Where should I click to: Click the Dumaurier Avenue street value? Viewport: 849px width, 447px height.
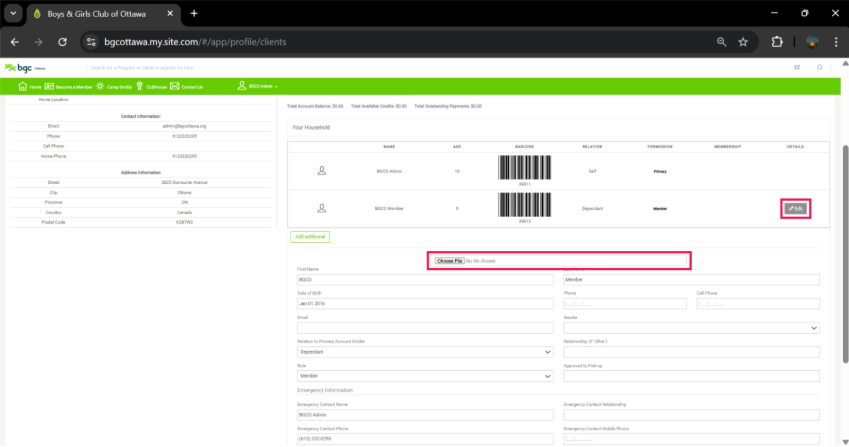(184, 182)
